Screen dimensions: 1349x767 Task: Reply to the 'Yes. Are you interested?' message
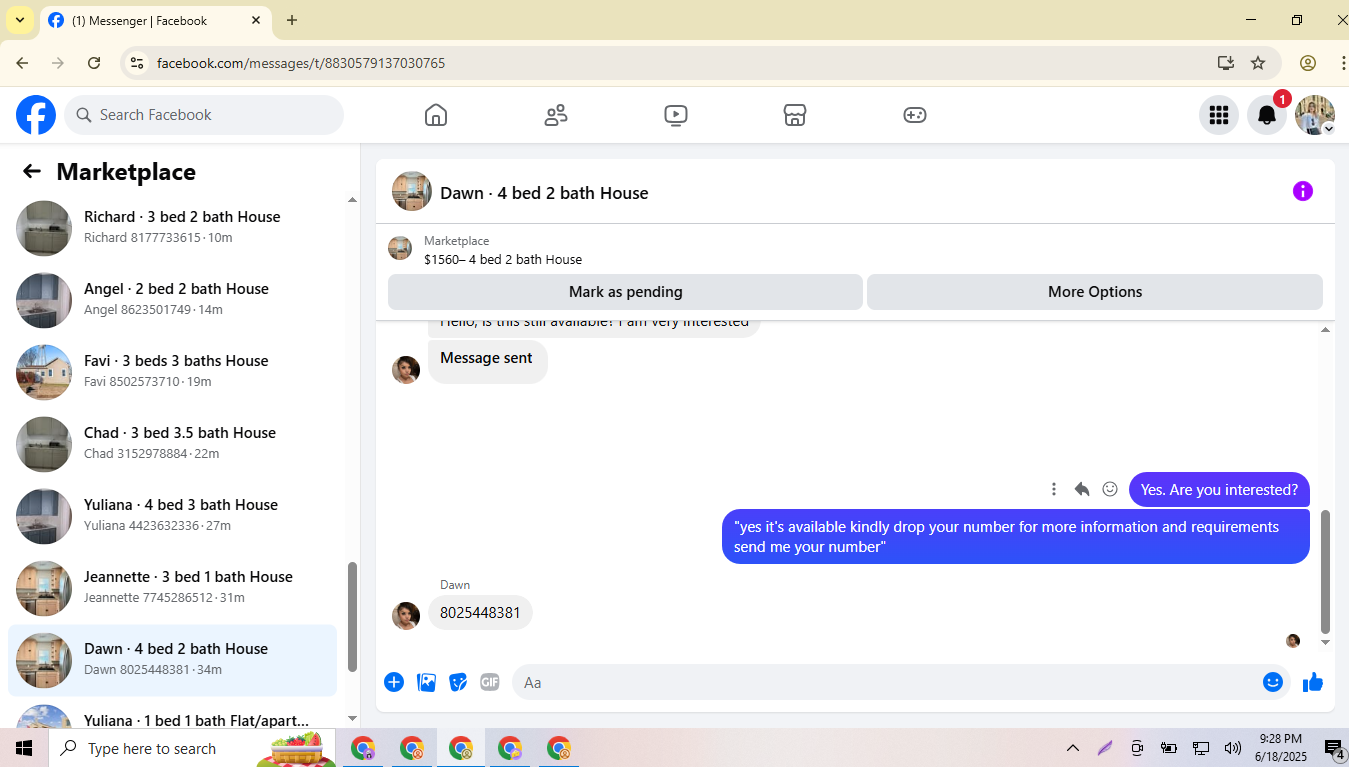point(1081,489)
